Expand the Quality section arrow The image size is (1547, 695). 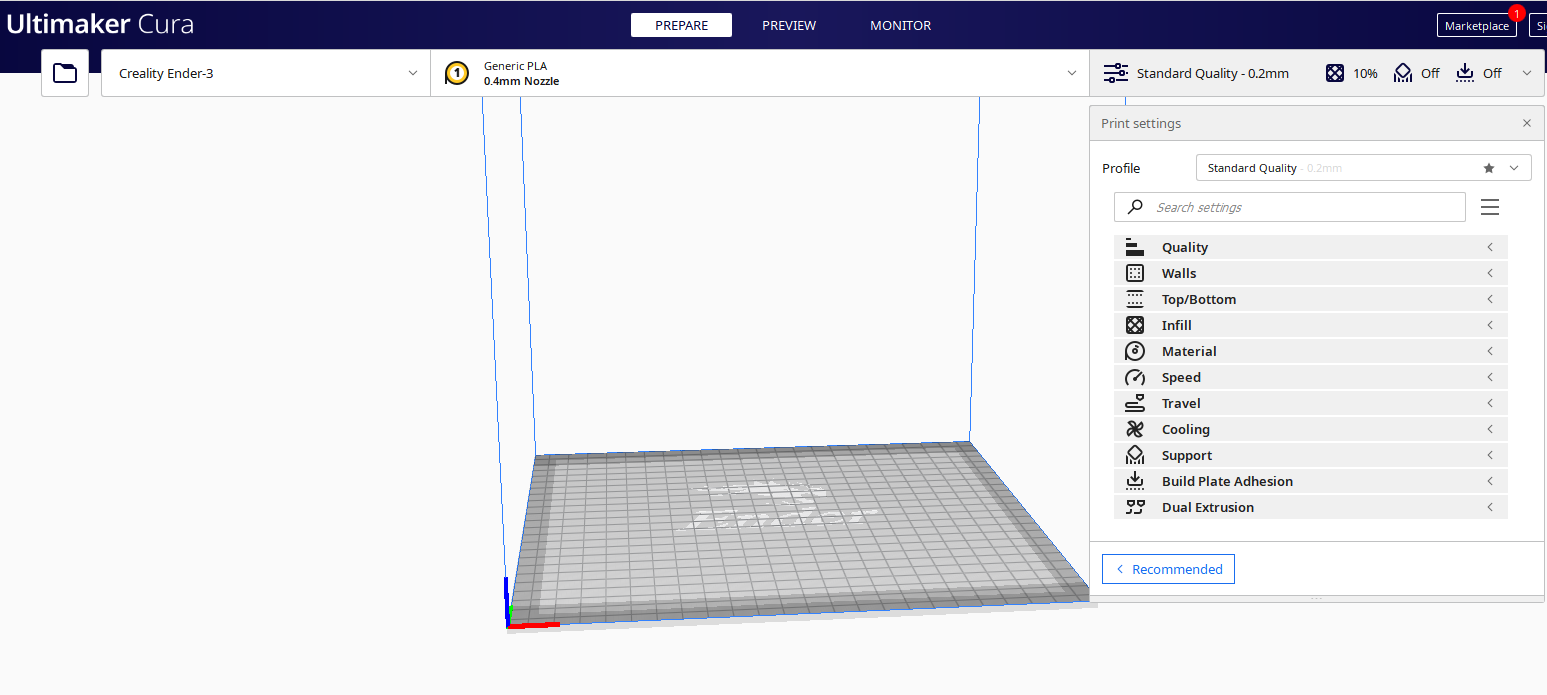pos(1490,247)
